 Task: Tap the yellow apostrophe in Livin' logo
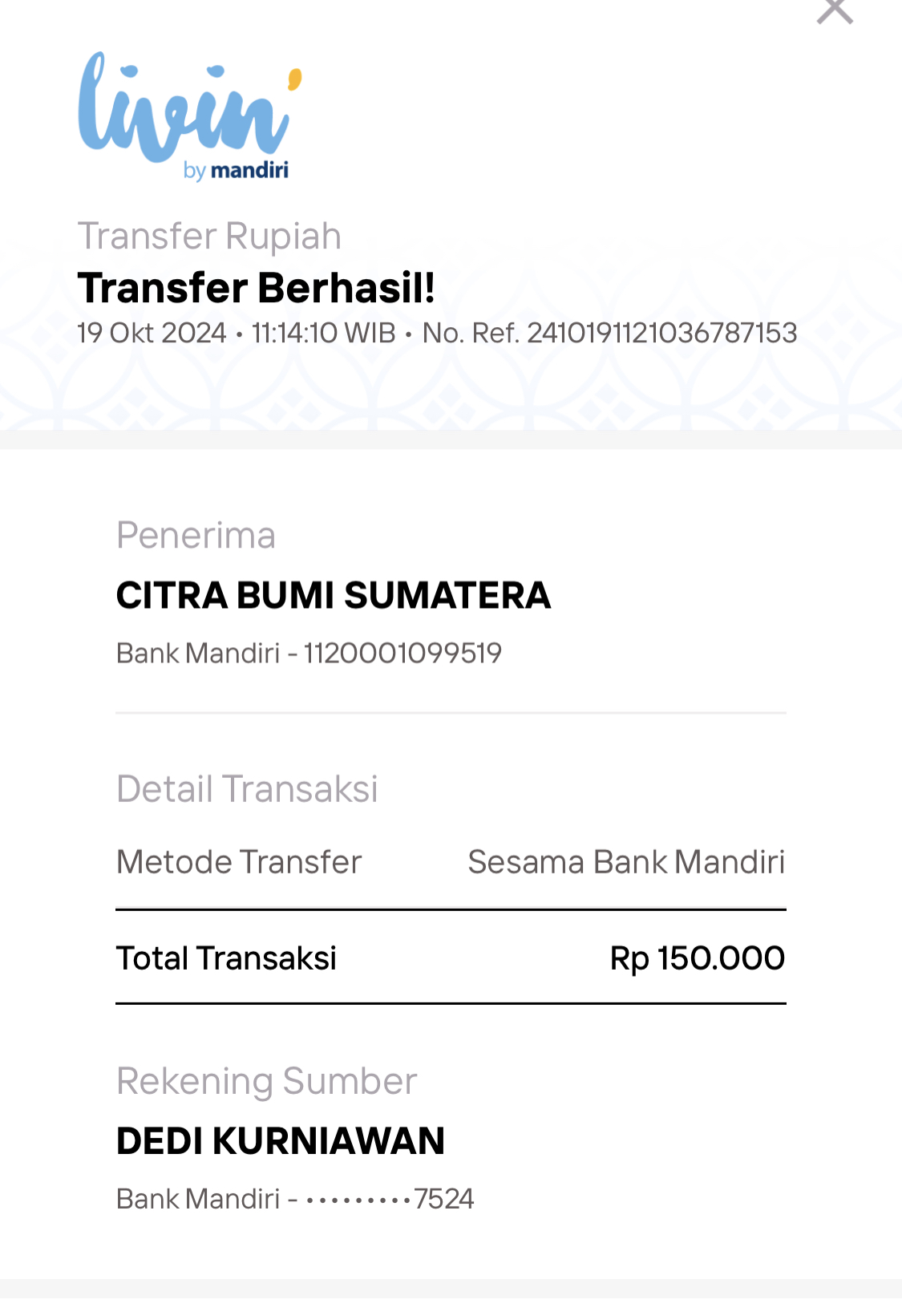295,79
